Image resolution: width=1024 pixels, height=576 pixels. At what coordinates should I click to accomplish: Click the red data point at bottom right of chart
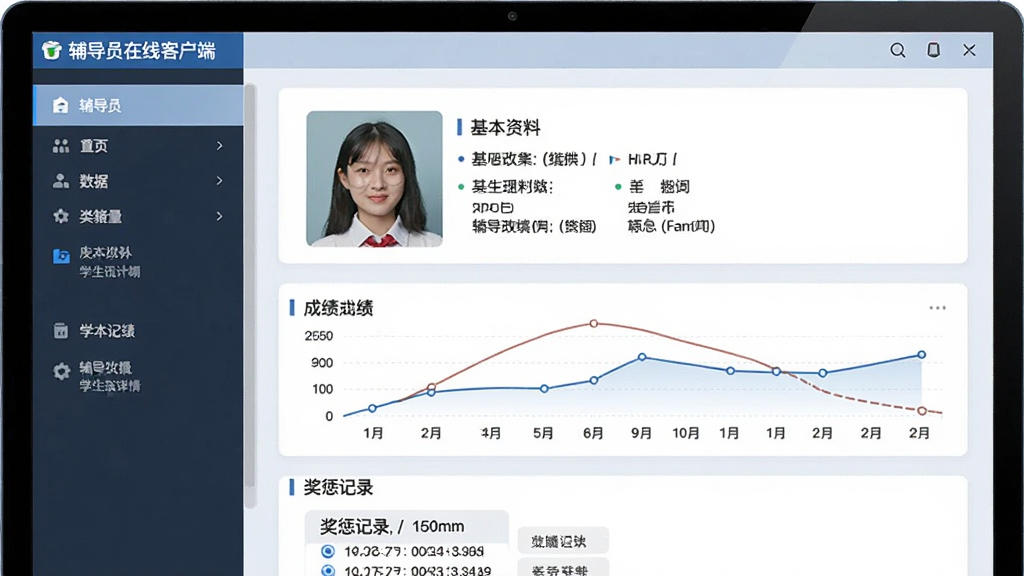click(x=921, y=411)
